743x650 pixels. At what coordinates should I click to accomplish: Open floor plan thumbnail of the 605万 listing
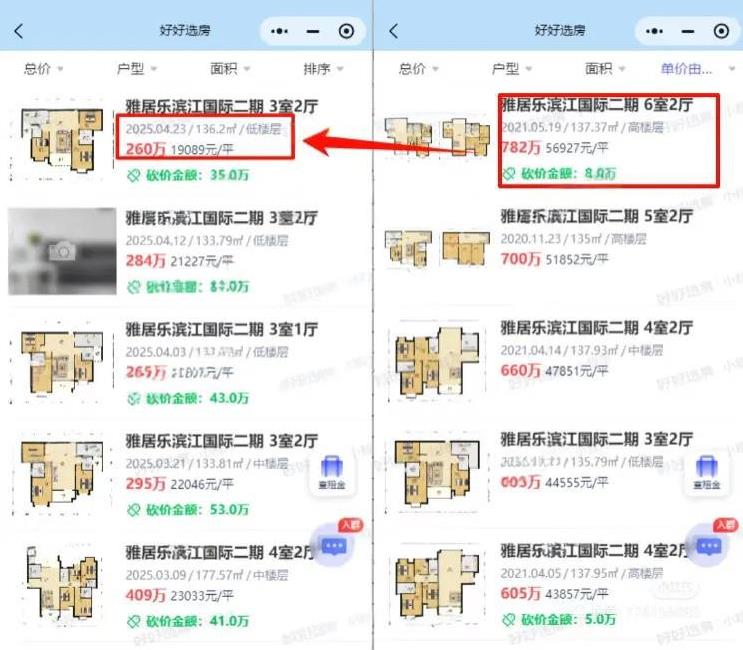pos(437,585)
